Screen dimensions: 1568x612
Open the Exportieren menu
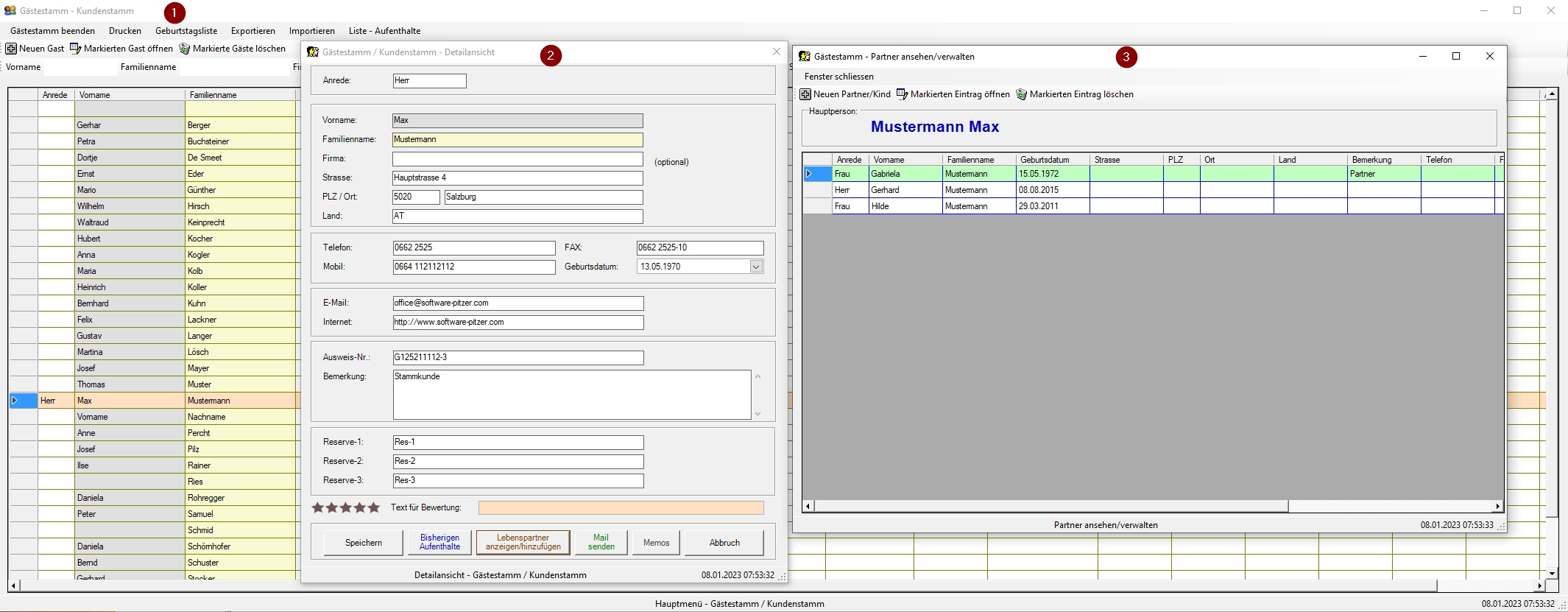(252, 31)
